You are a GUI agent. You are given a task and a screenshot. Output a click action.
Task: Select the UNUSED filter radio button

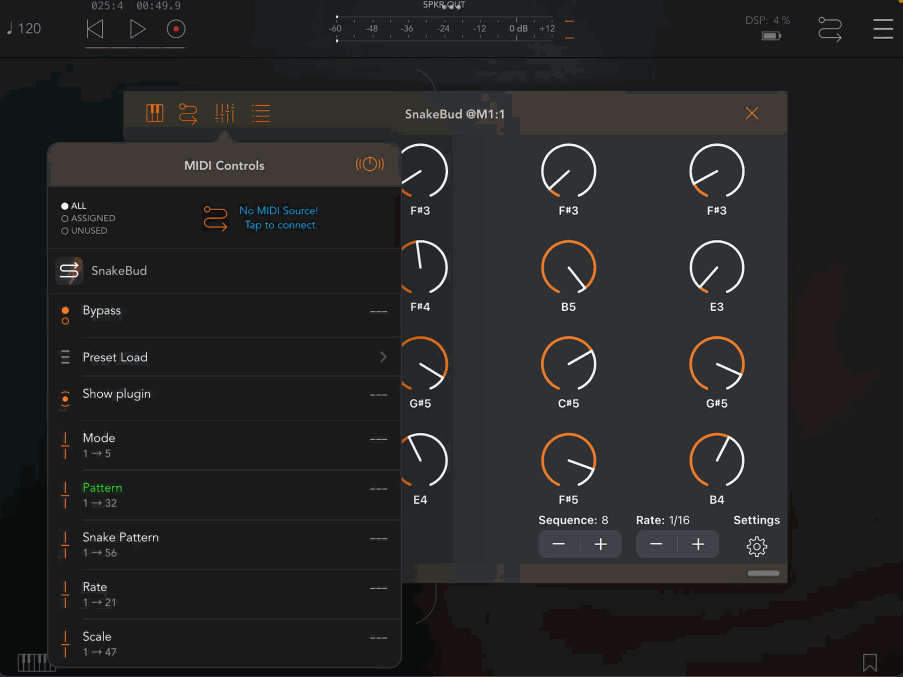pyautogui.click(x=65, y=231)
